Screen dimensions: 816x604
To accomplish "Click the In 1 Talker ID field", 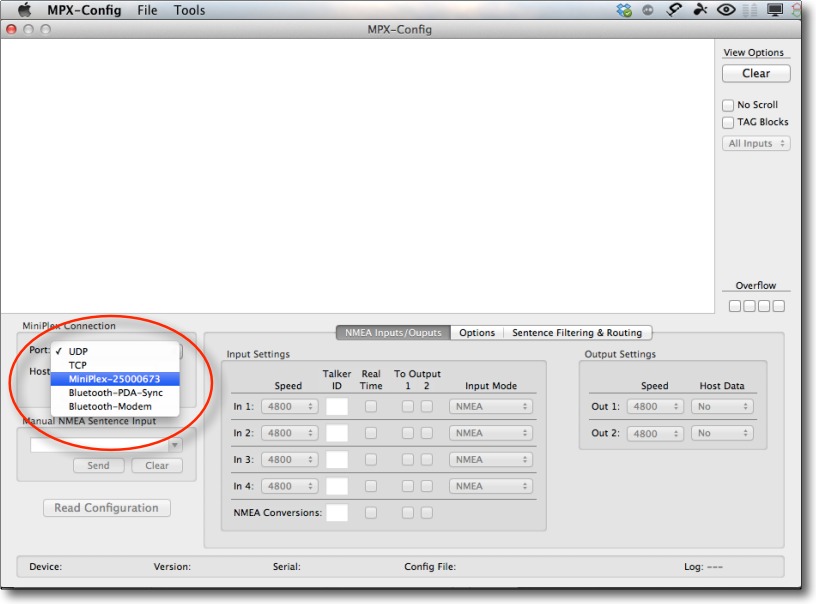I will (x=337, y=406).
